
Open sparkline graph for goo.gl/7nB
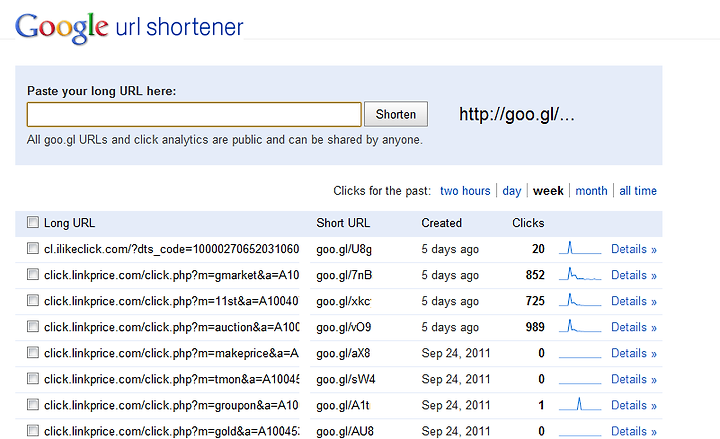(580, 275)
